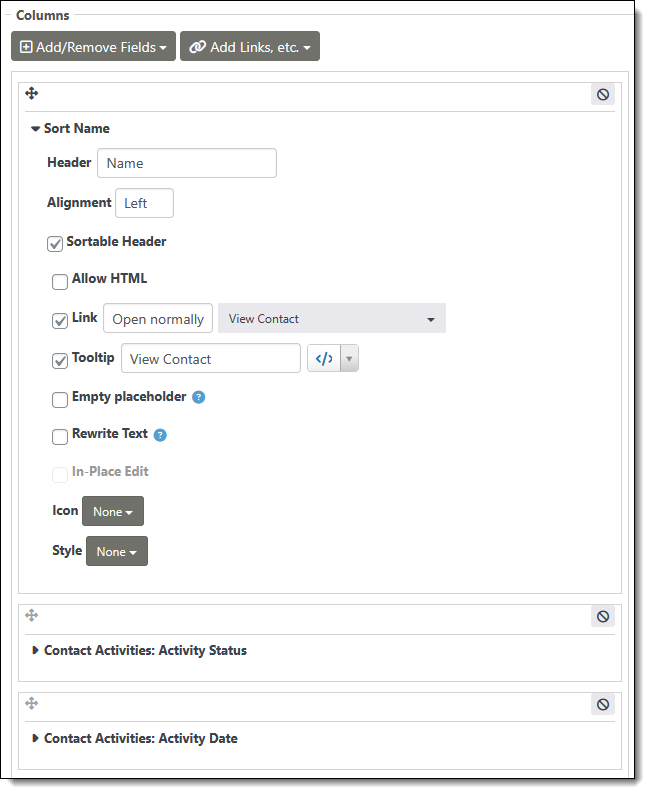Click the code token button next to Tooltip

click(x=324, y=359)
